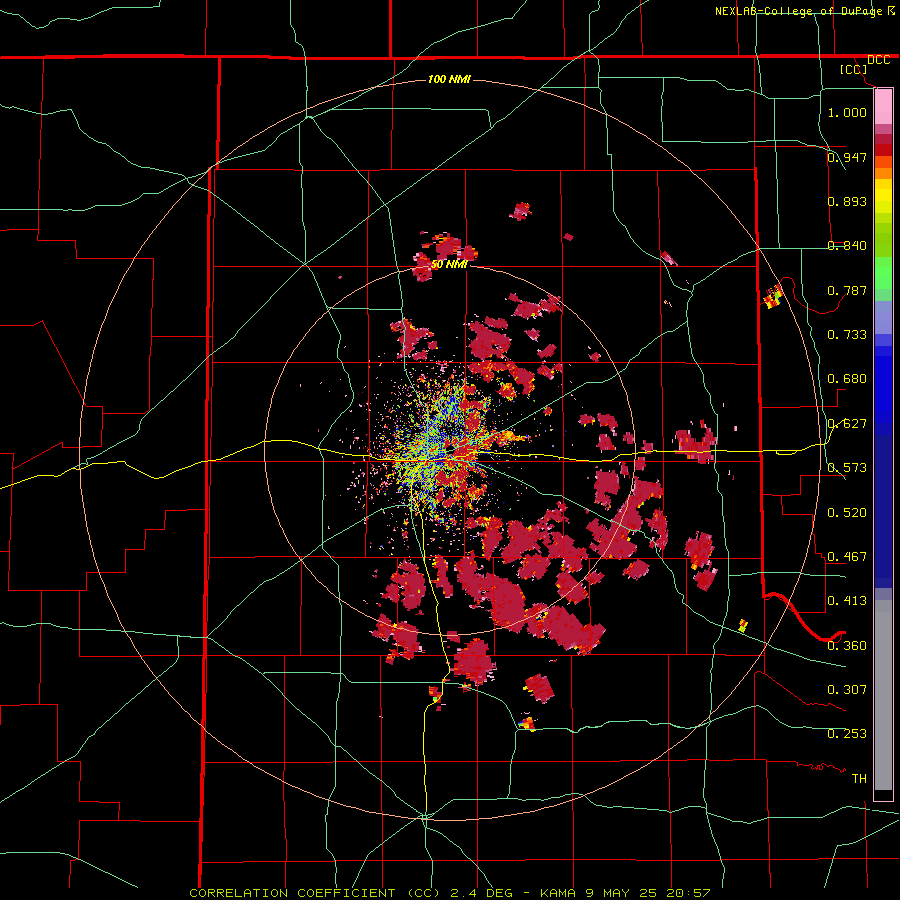Click the 0.947 scale value
Screen dimensions: 900x900
point(847,157)
